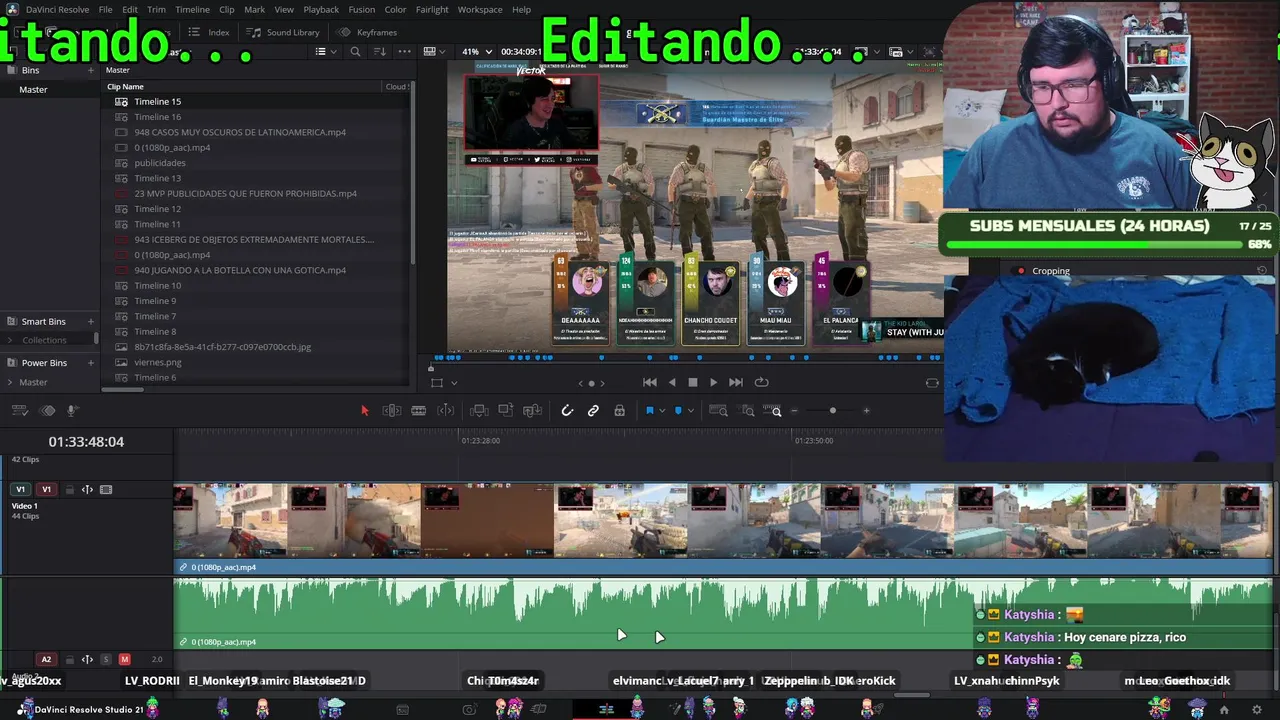
Task: Expand the Flag color dropdown arrow
Action: [661, 411]
